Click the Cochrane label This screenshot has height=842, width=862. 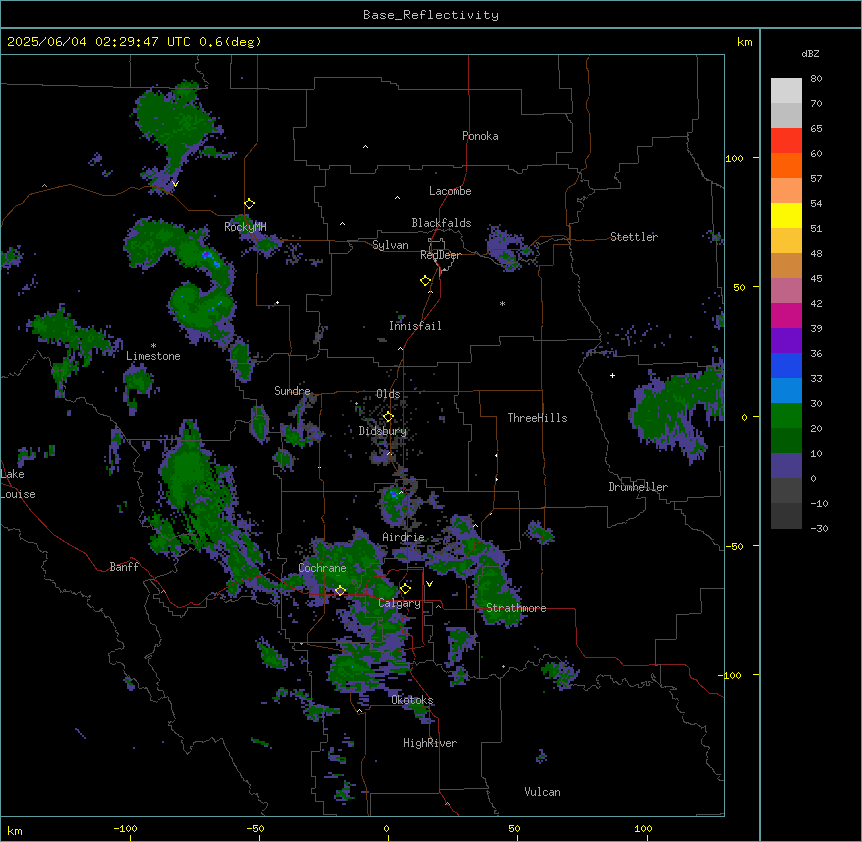322,568
